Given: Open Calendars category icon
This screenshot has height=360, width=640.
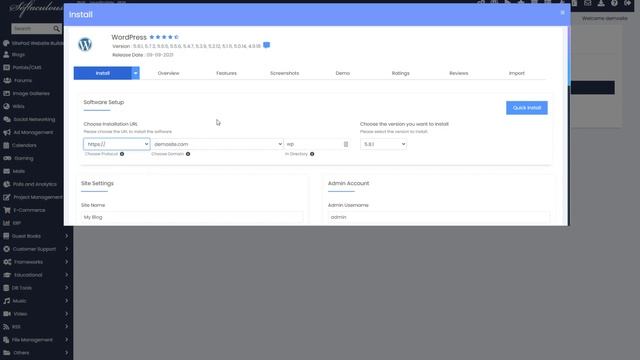Looking at the screenshot, I should [6, 145].
